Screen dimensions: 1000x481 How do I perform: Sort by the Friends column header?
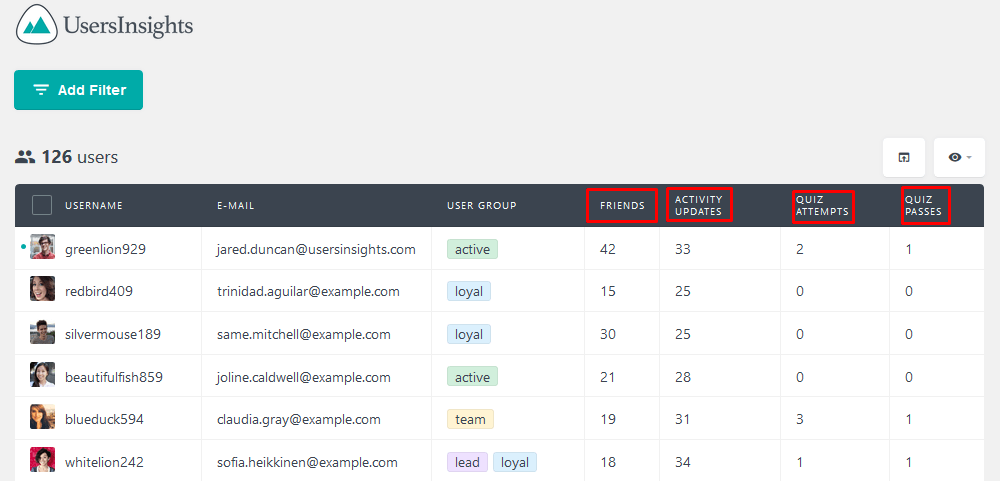(x=622, y=205)
